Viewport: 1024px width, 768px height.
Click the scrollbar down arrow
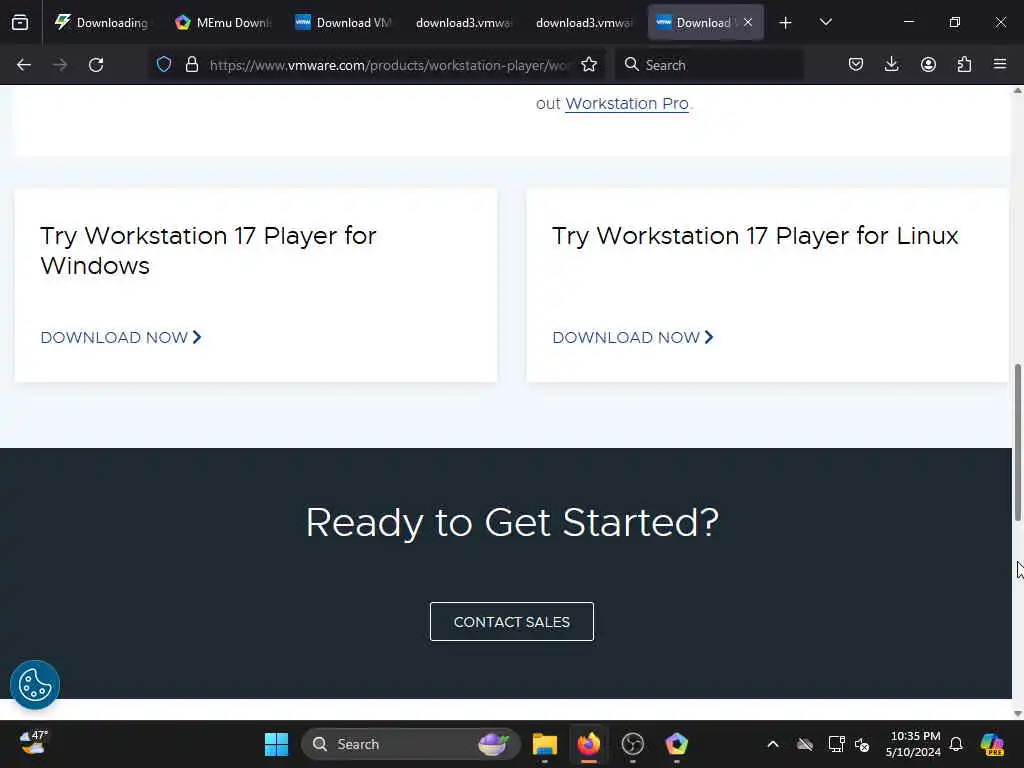pos(1017,713)
